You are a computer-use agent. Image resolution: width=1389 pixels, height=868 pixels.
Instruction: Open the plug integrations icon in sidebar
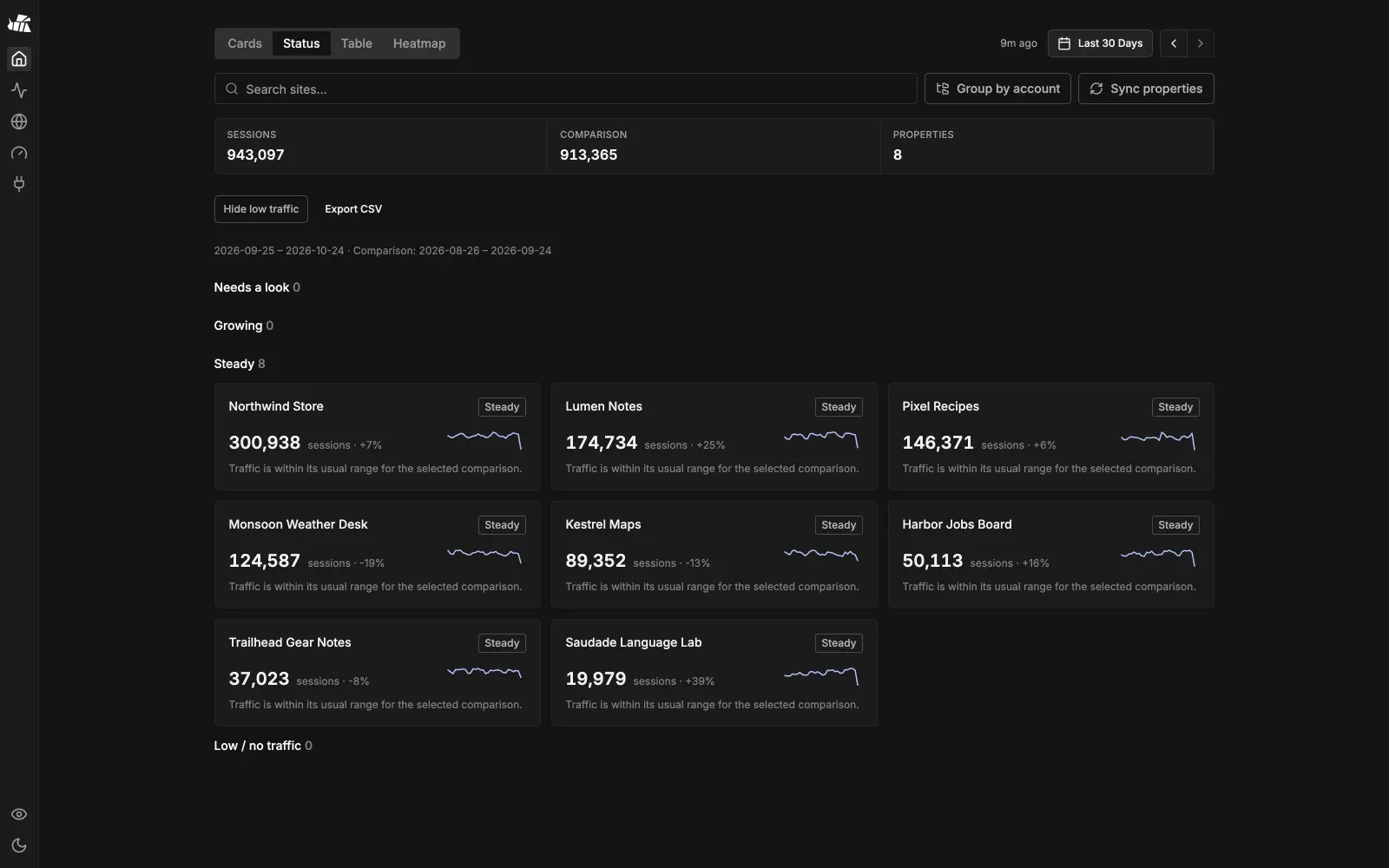(x=19, y=184)
